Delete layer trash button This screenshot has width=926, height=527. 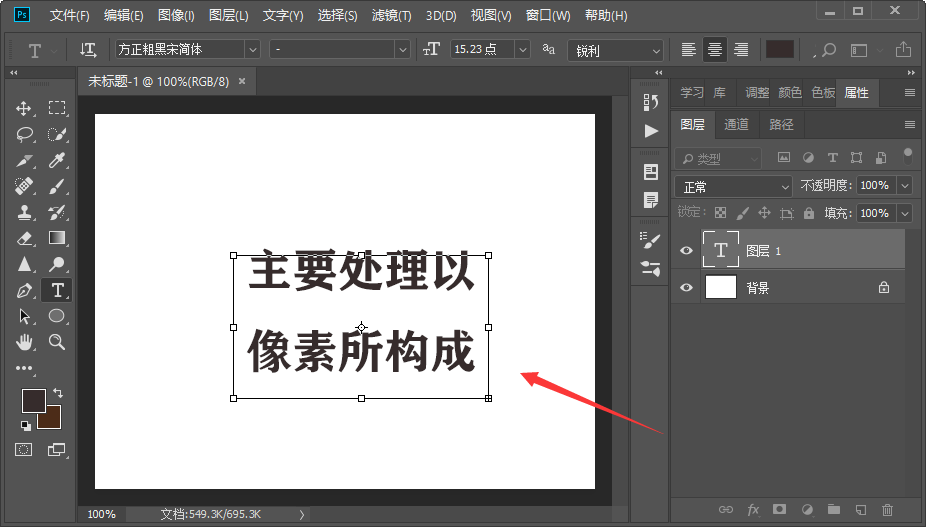click(x=888, y=509)
